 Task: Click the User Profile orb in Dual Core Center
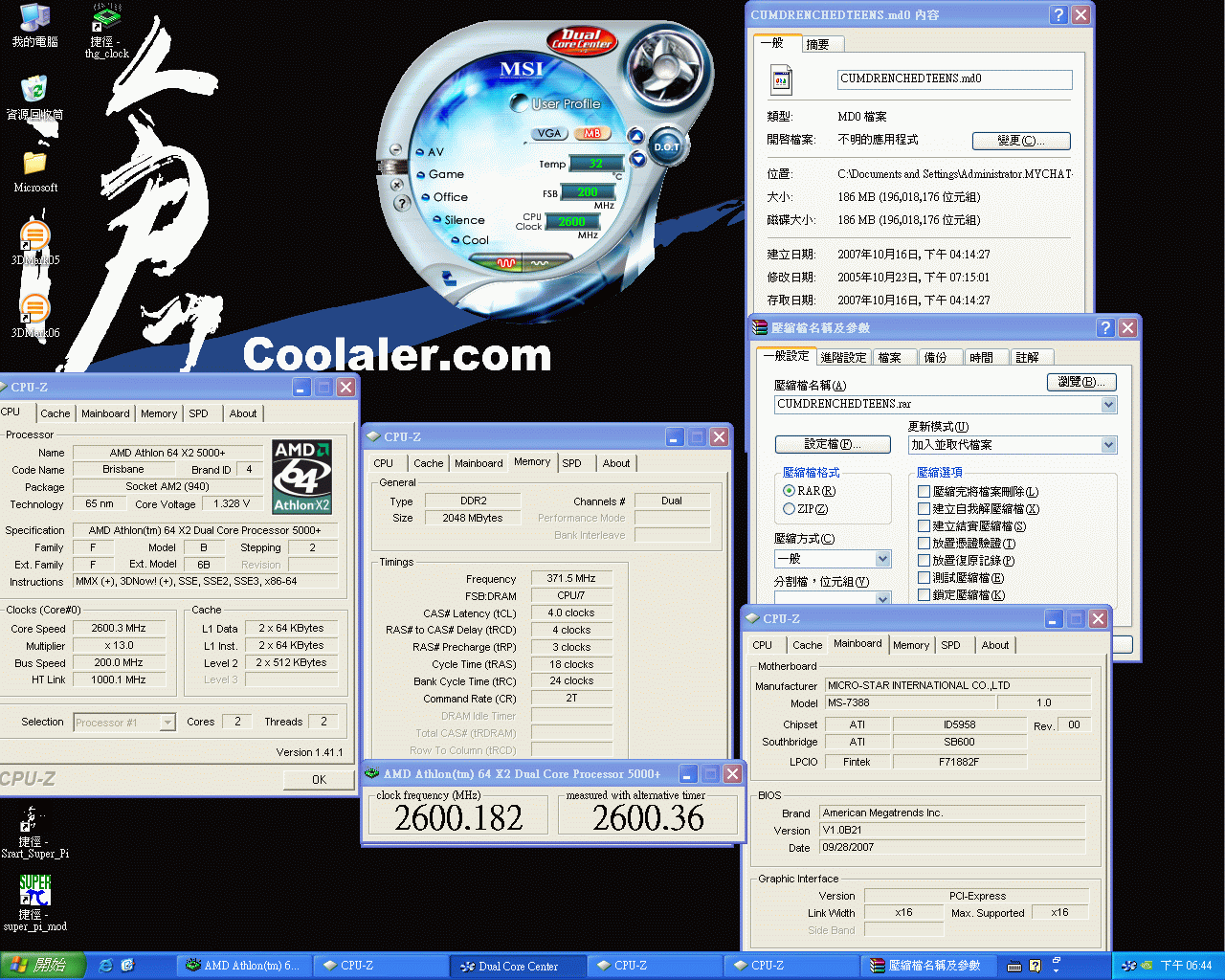point(518,103)
